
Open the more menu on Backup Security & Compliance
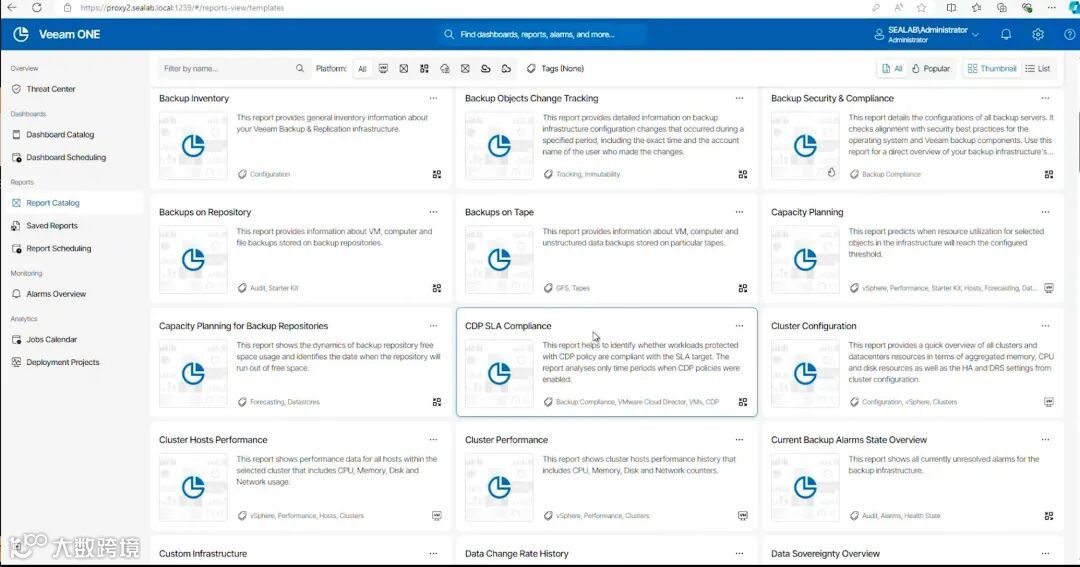click(x=1045, y=99)
